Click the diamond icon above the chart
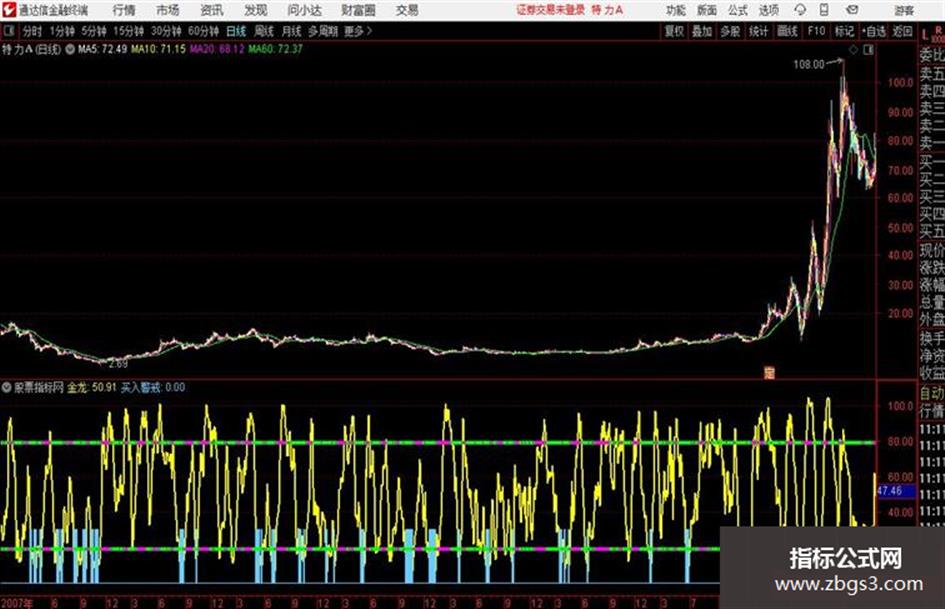 click(853, 51)
